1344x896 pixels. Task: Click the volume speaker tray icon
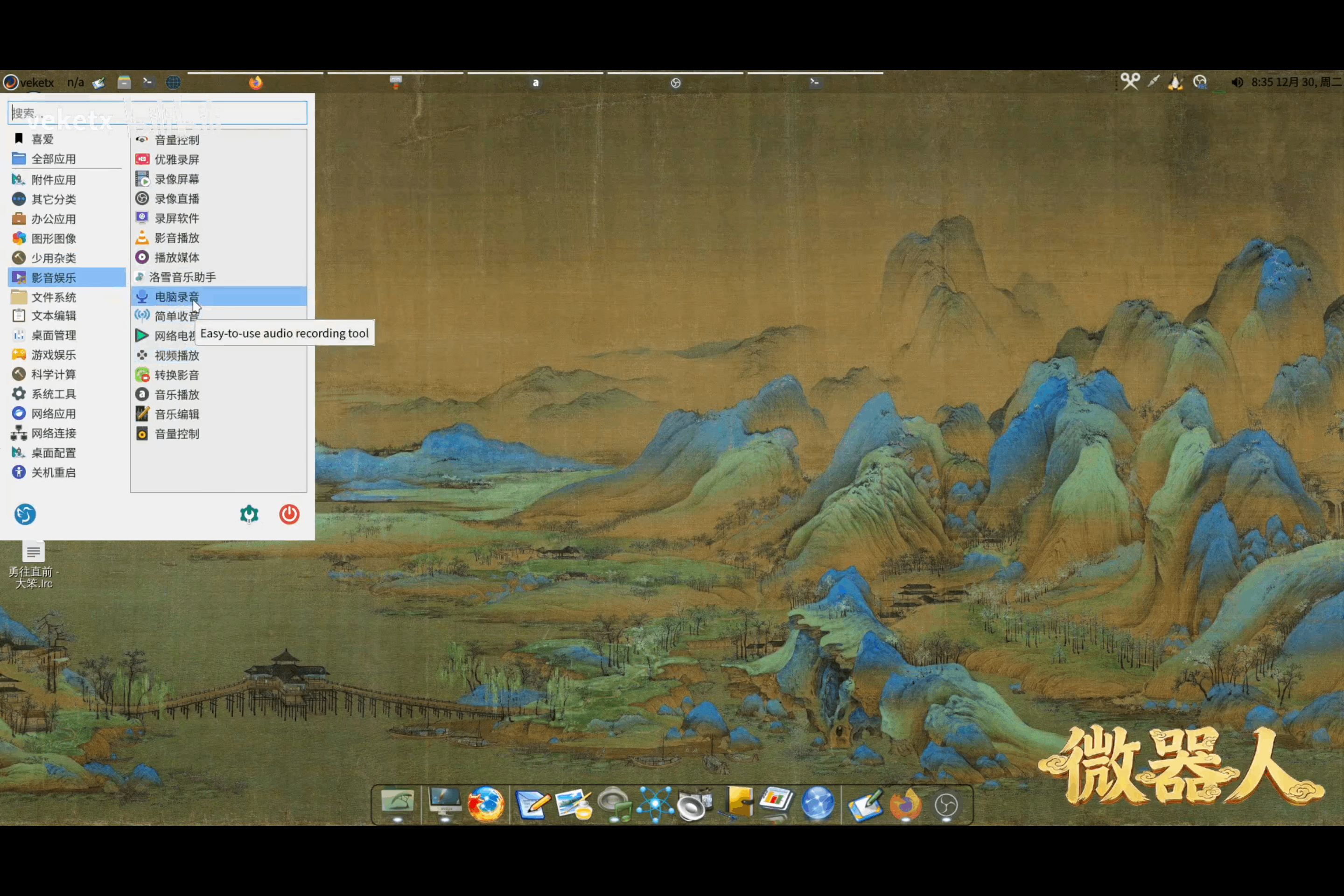(x=1237, y=82)
